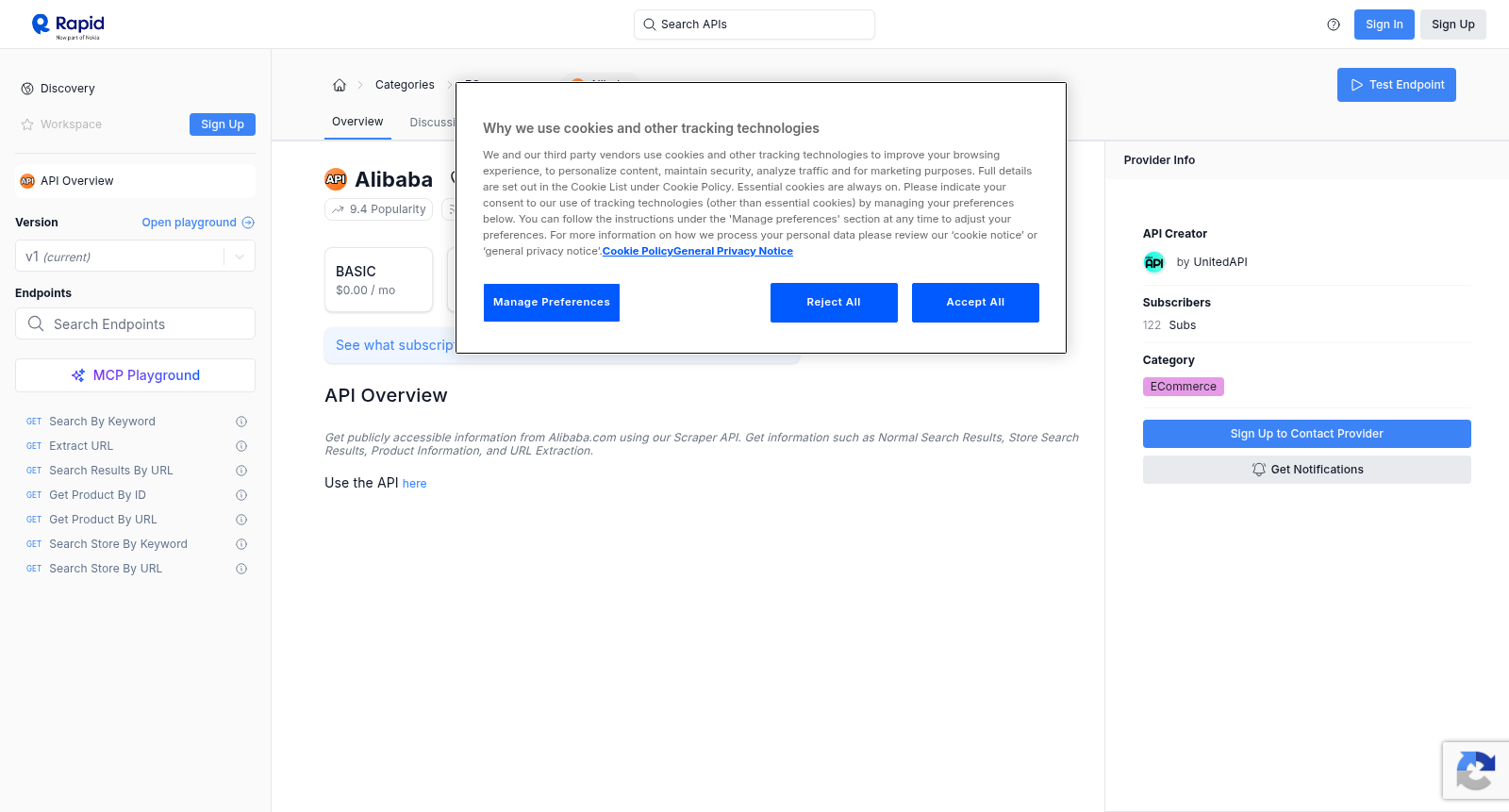Open the Cookie Policy link
The height and width of the screenshot is (812, 1509).
[x=638, y=251]
